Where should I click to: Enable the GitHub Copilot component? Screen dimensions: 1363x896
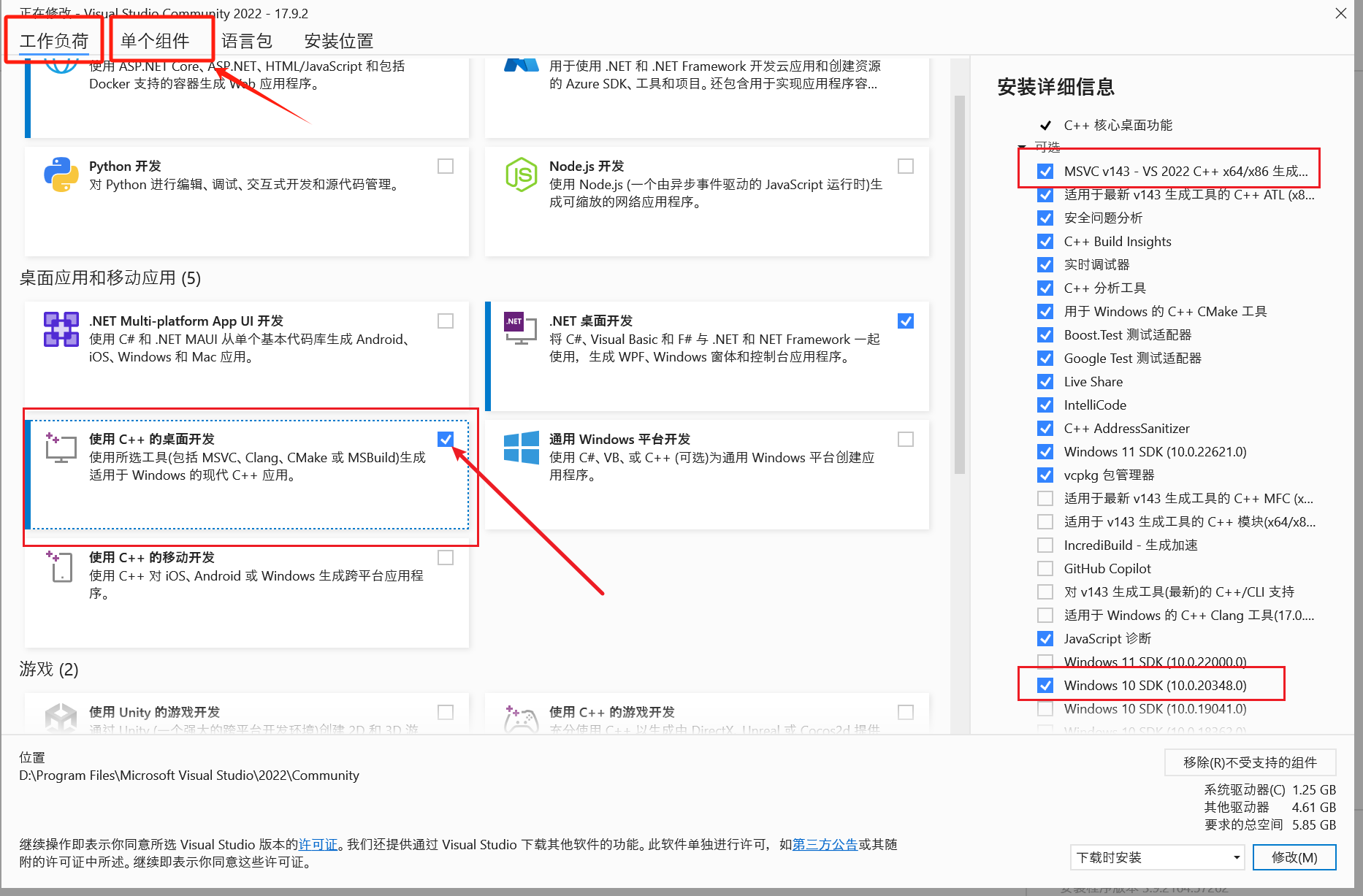point(1045,569)
